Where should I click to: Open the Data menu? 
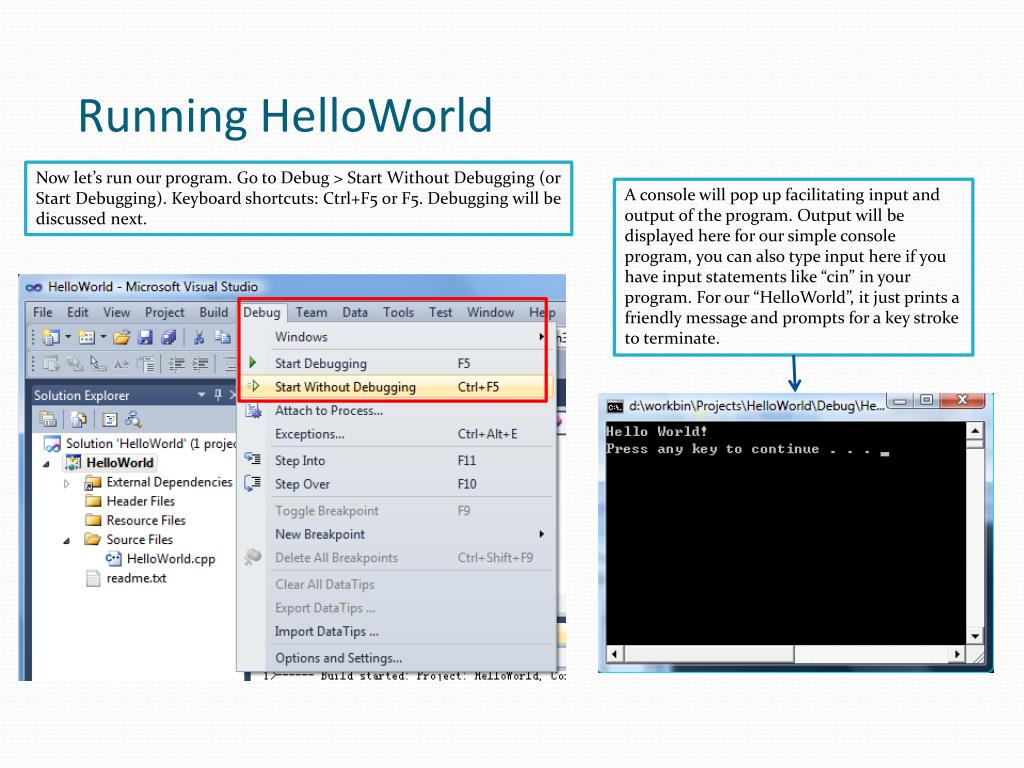click(x=355, y=312)
